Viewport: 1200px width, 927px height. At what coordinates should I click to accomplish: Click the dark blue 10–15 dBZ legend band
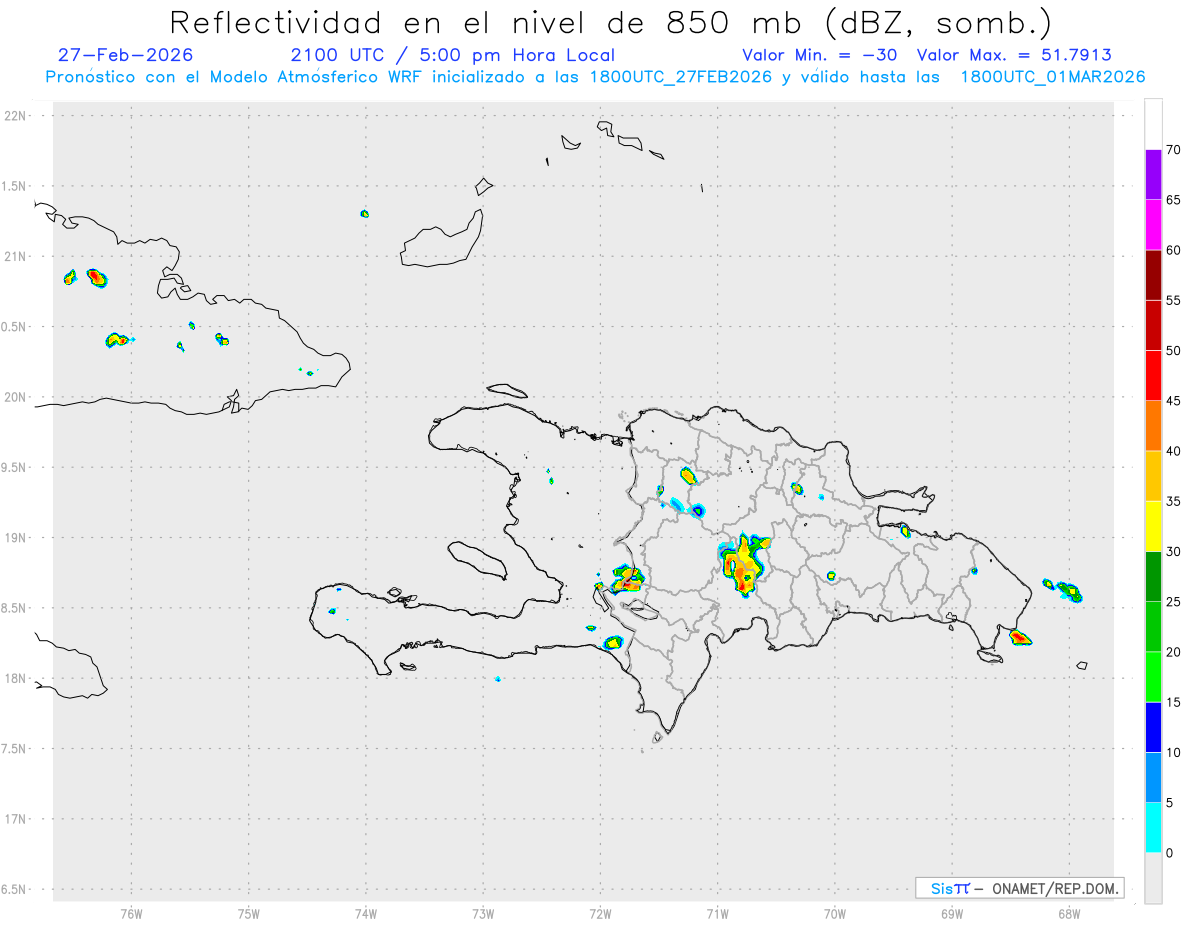[x=1153, y=727]
